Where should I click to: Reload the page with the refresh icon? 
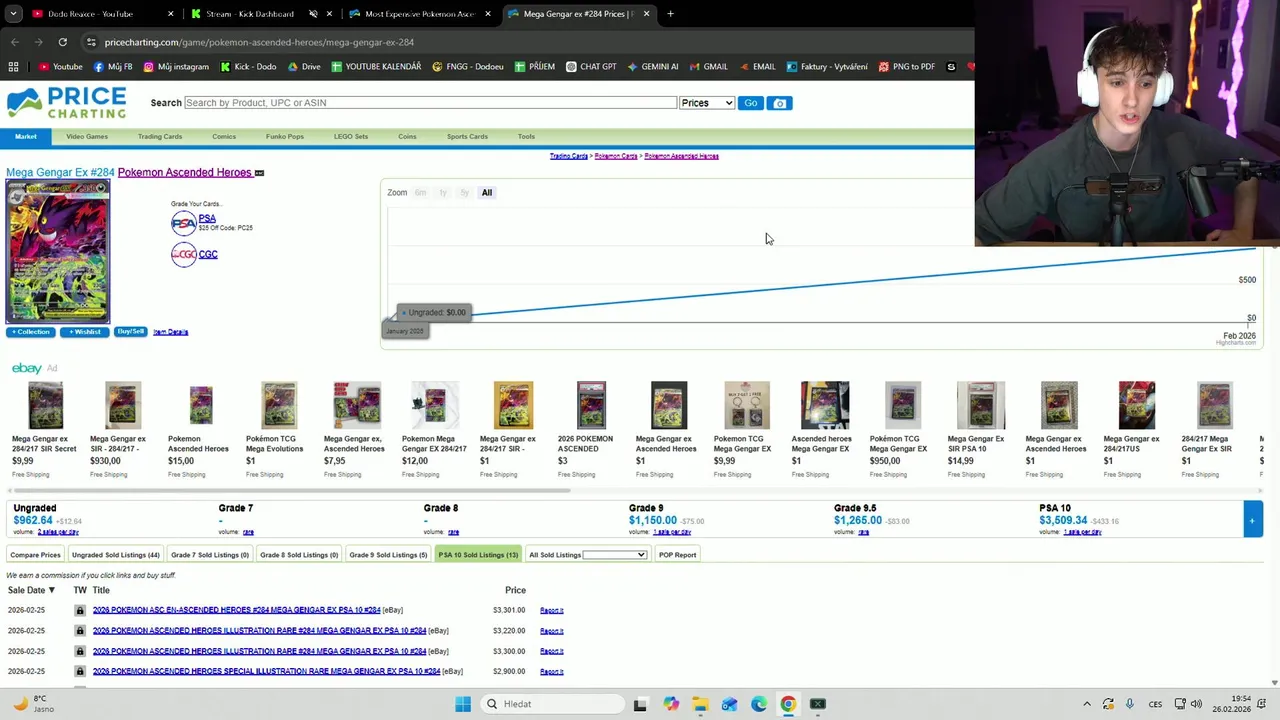pyautogui.click(x=62, y=42)
